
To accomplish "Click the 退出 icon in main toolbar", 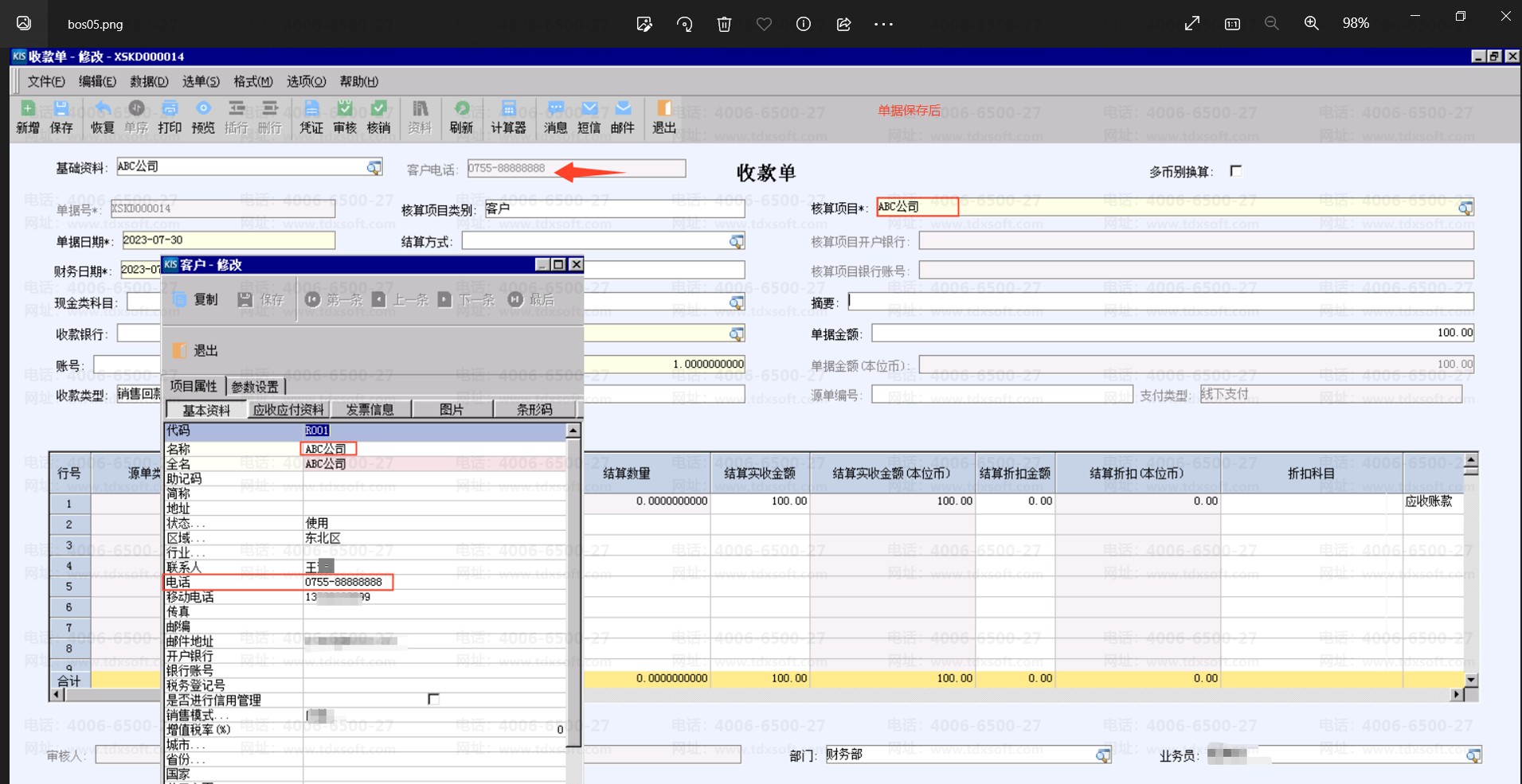I will point(663,117).
